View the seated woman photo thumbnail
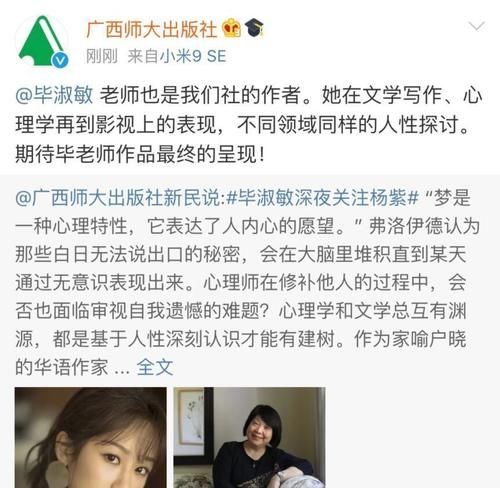 249,437
